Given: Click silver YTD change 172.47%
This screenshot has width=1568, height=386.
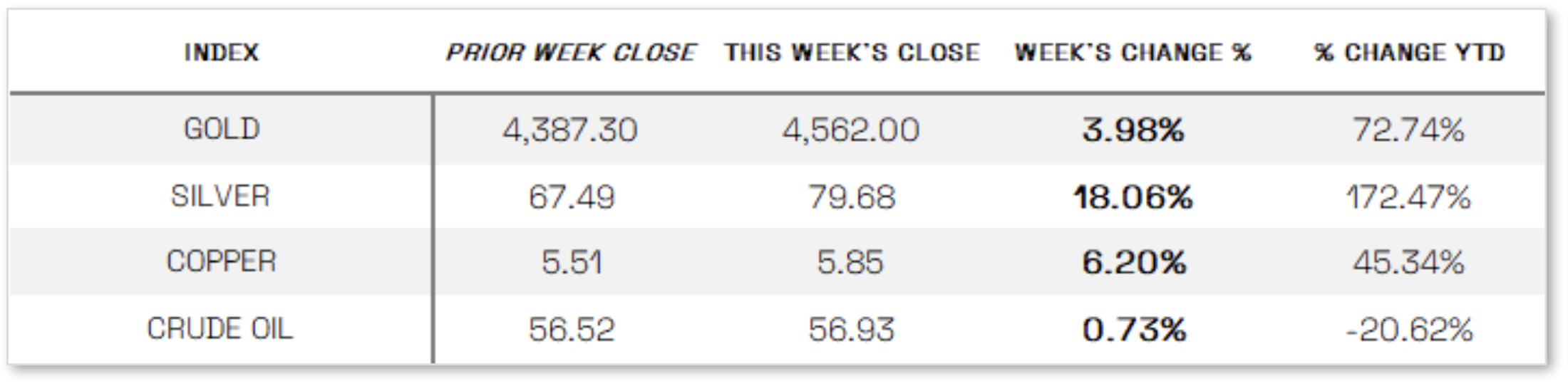Looking at the screenshot, I should tap(1408, 197).
